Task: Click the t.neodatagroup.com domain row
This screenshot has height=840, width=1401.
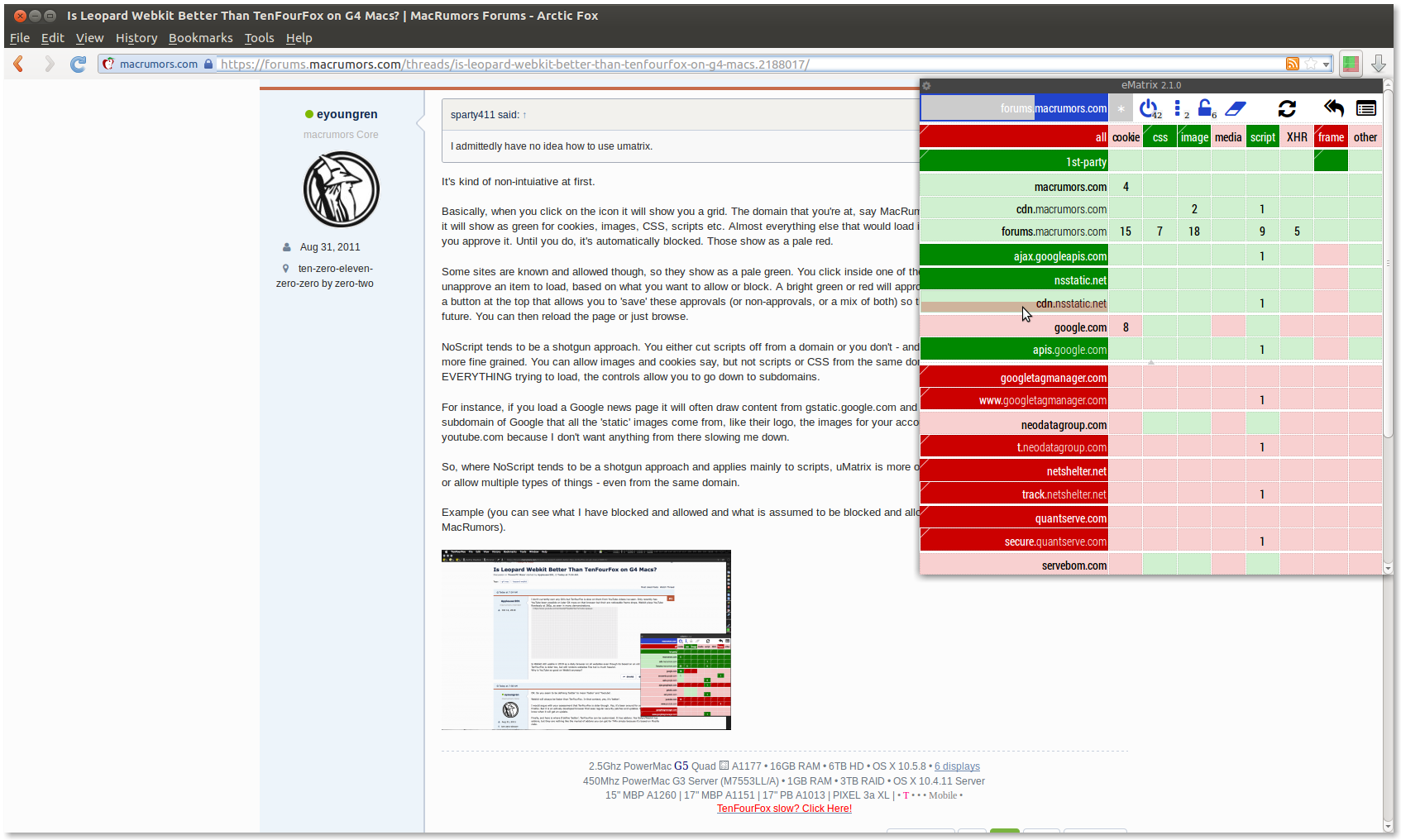Action: 1014,447
